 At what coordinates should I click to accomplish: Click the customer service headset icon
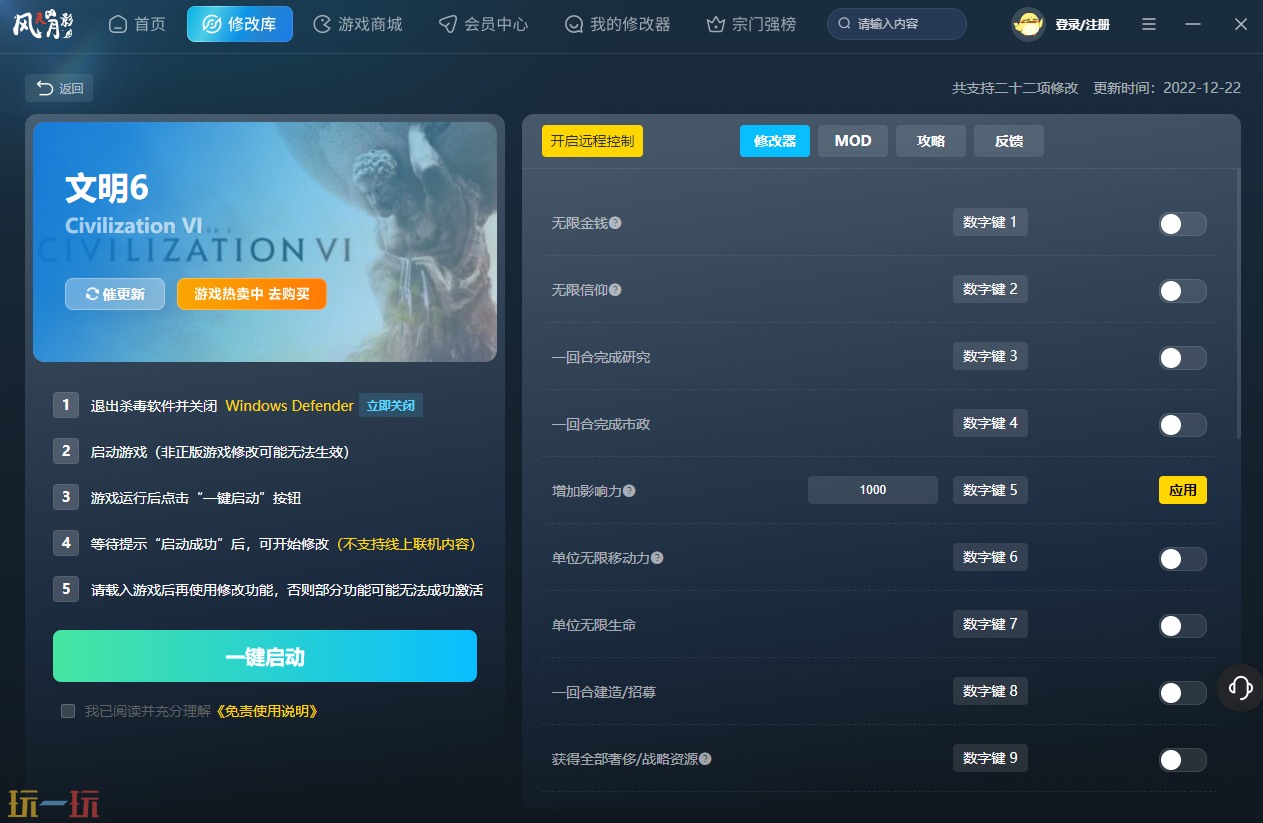tap(1240, 688)
